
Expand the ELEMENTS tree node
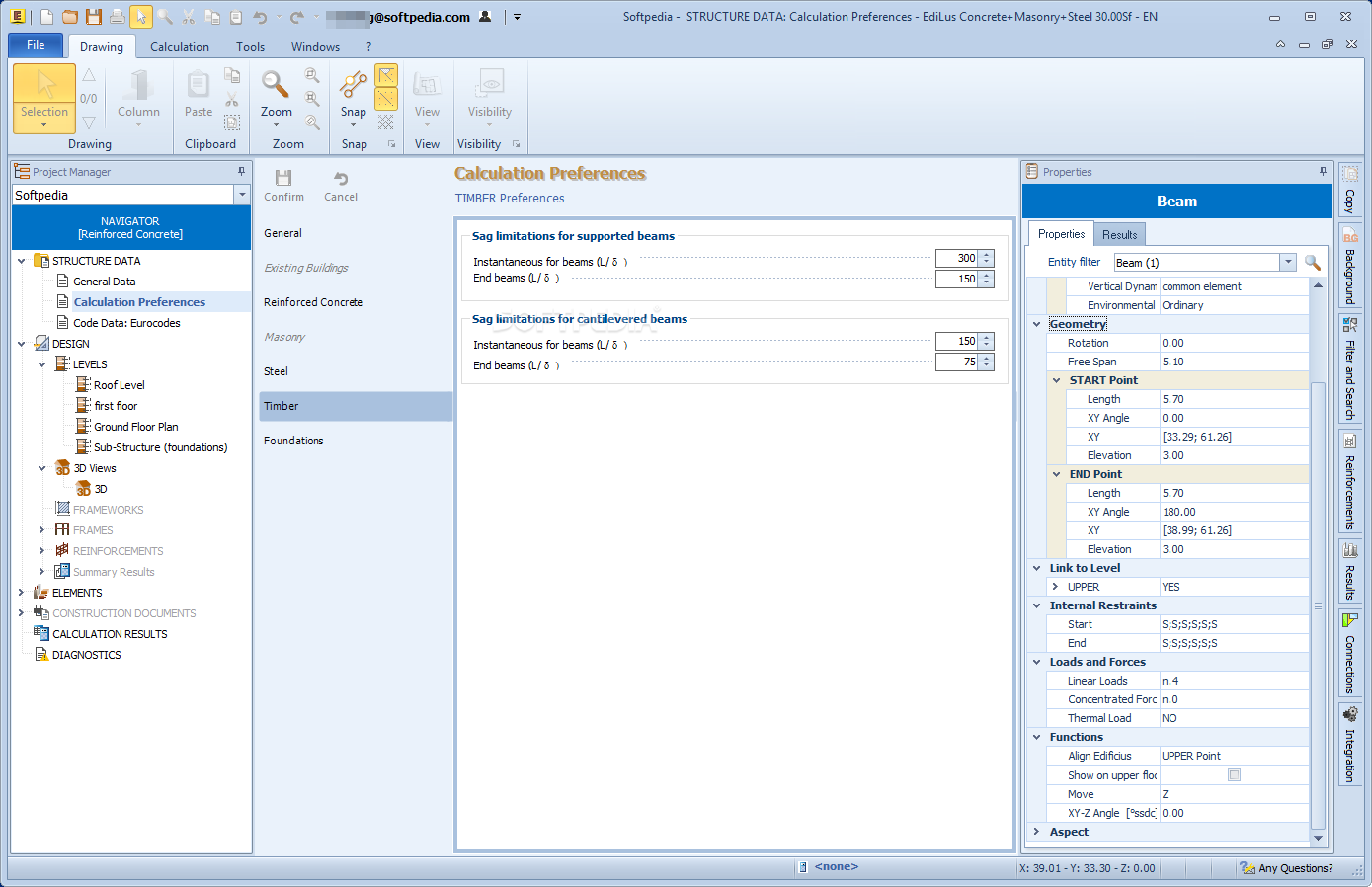pos(22,593)
